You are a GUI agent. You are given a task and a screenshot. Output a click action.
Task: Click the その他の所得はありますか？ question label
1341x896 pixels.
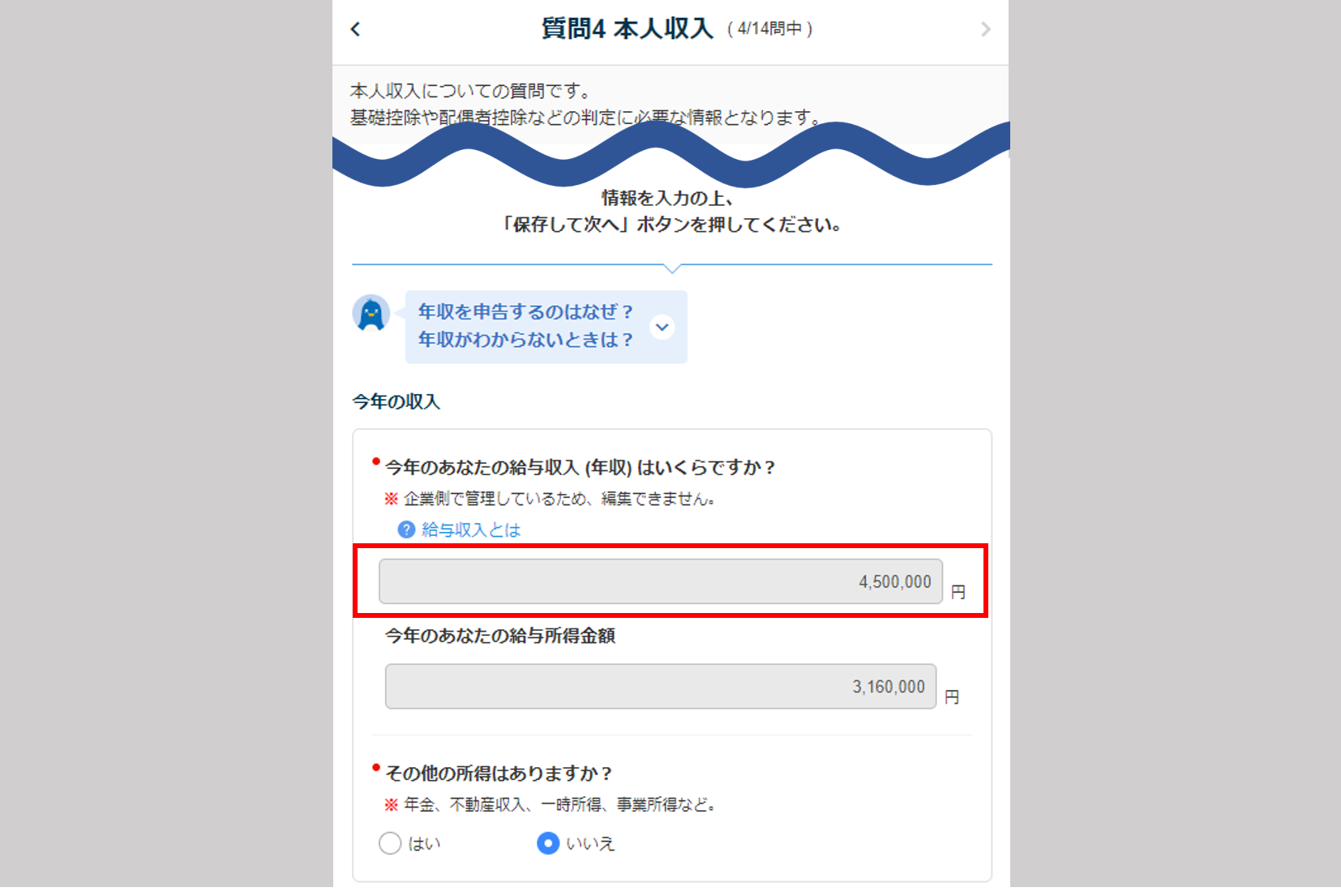499,774
